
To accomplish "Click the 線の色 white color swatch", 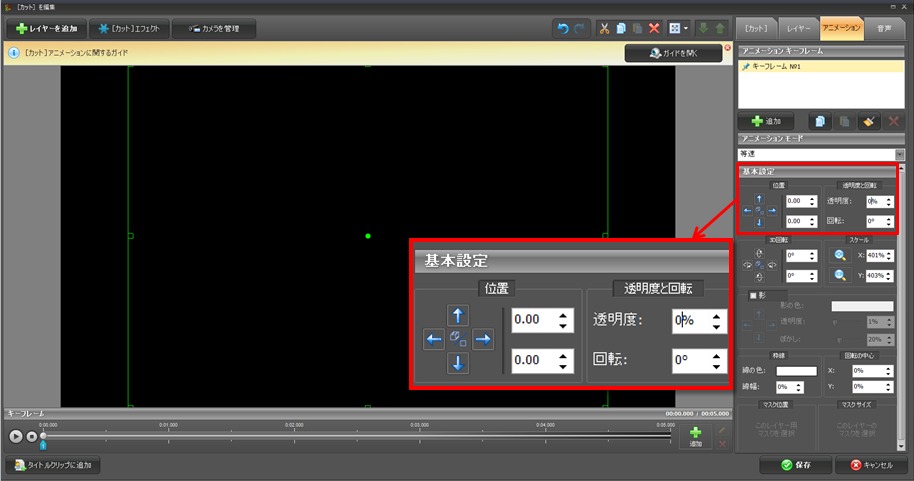I will (799, 371).
